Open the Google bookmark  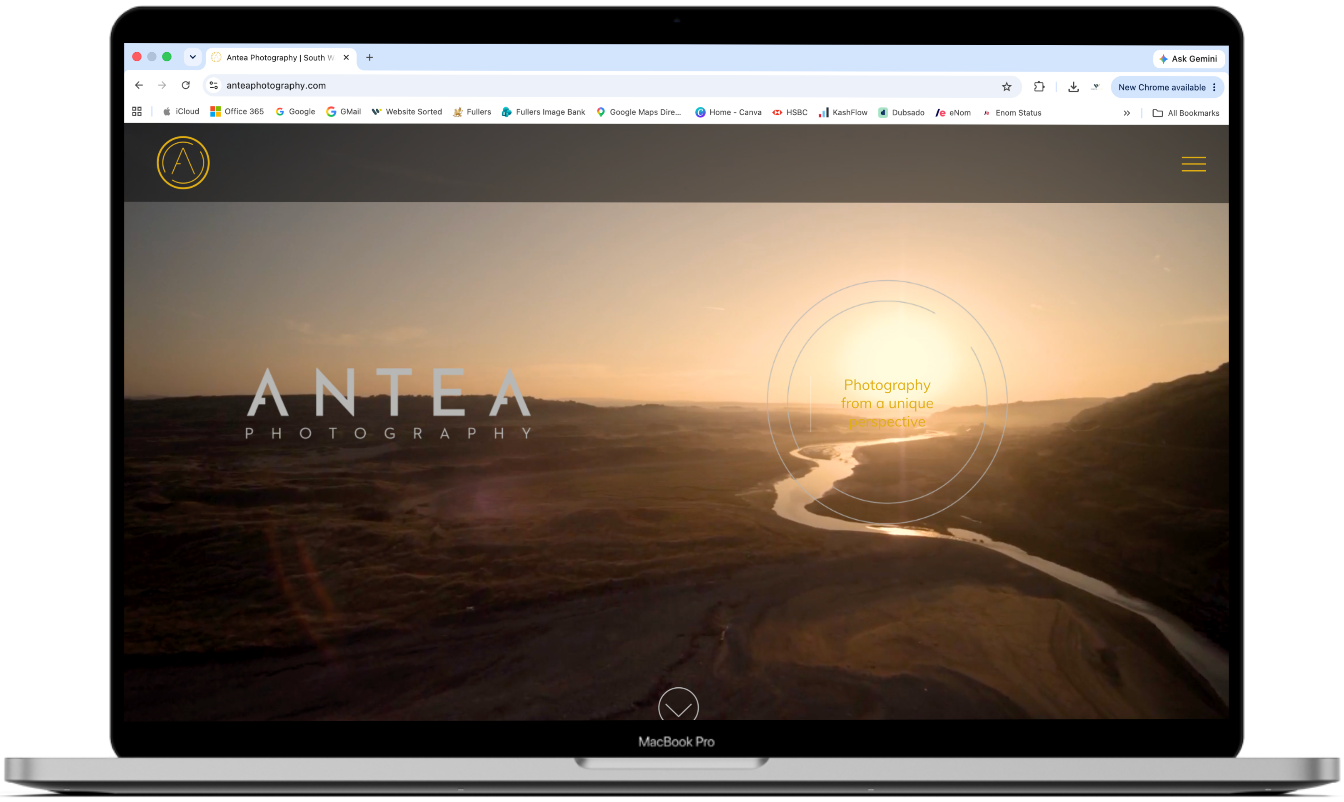pos(295,112)
